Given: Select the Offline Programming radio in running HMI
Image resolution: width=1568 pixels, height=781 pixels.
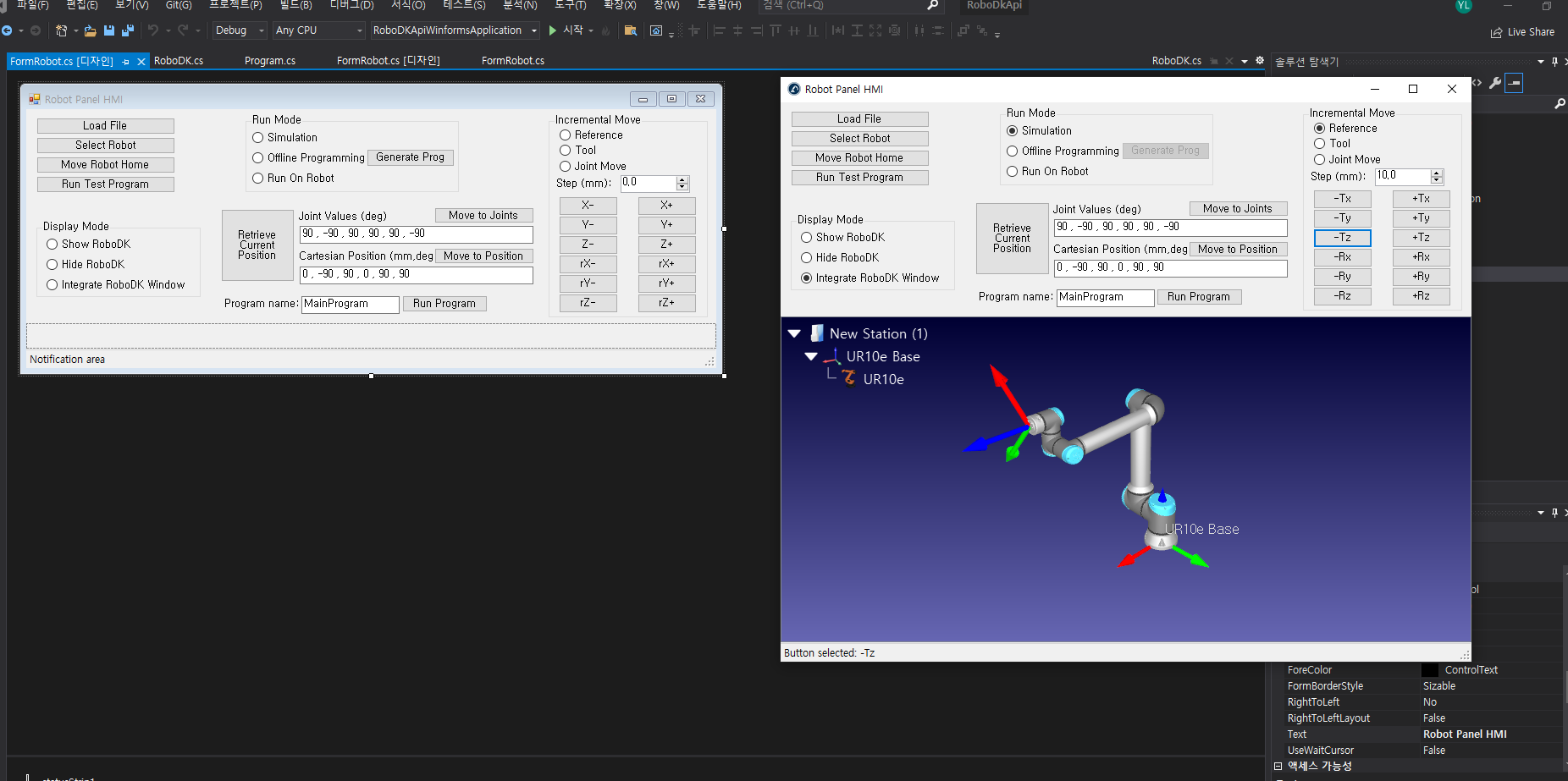Looking at the screenshot, I should pos(1012,151).
